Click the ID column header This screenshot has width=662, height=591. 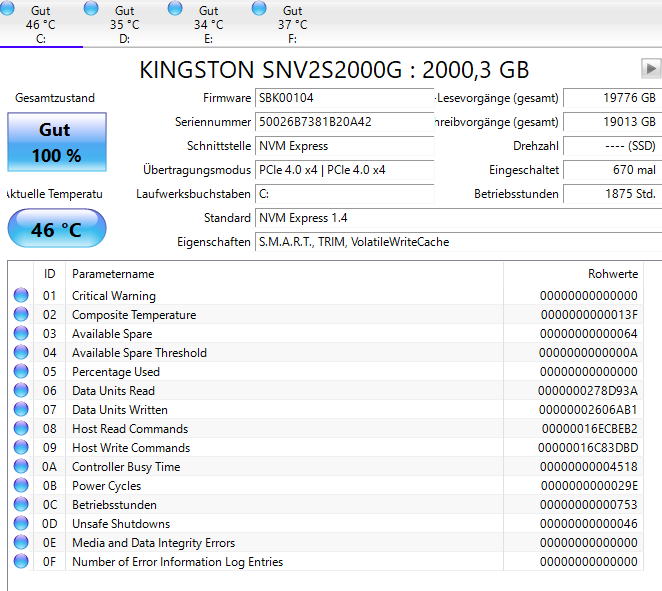pyautogui.click(x=49, y=274)
